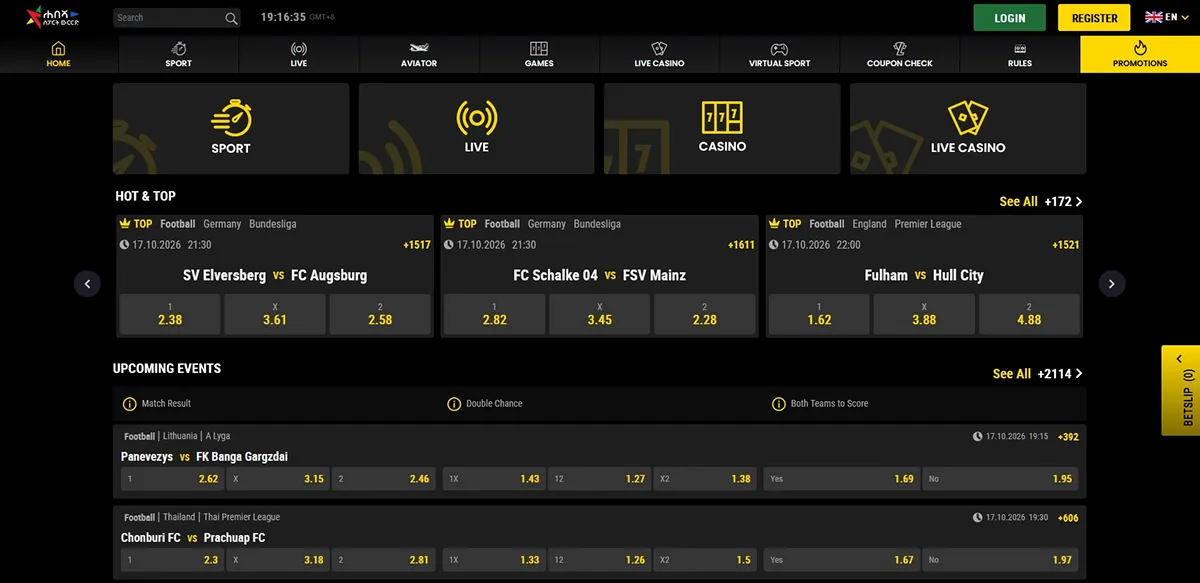The image size is (1200, 583).
Task: Select 1X double chance 1.43 Panevezys
Action: coord(494,479)
